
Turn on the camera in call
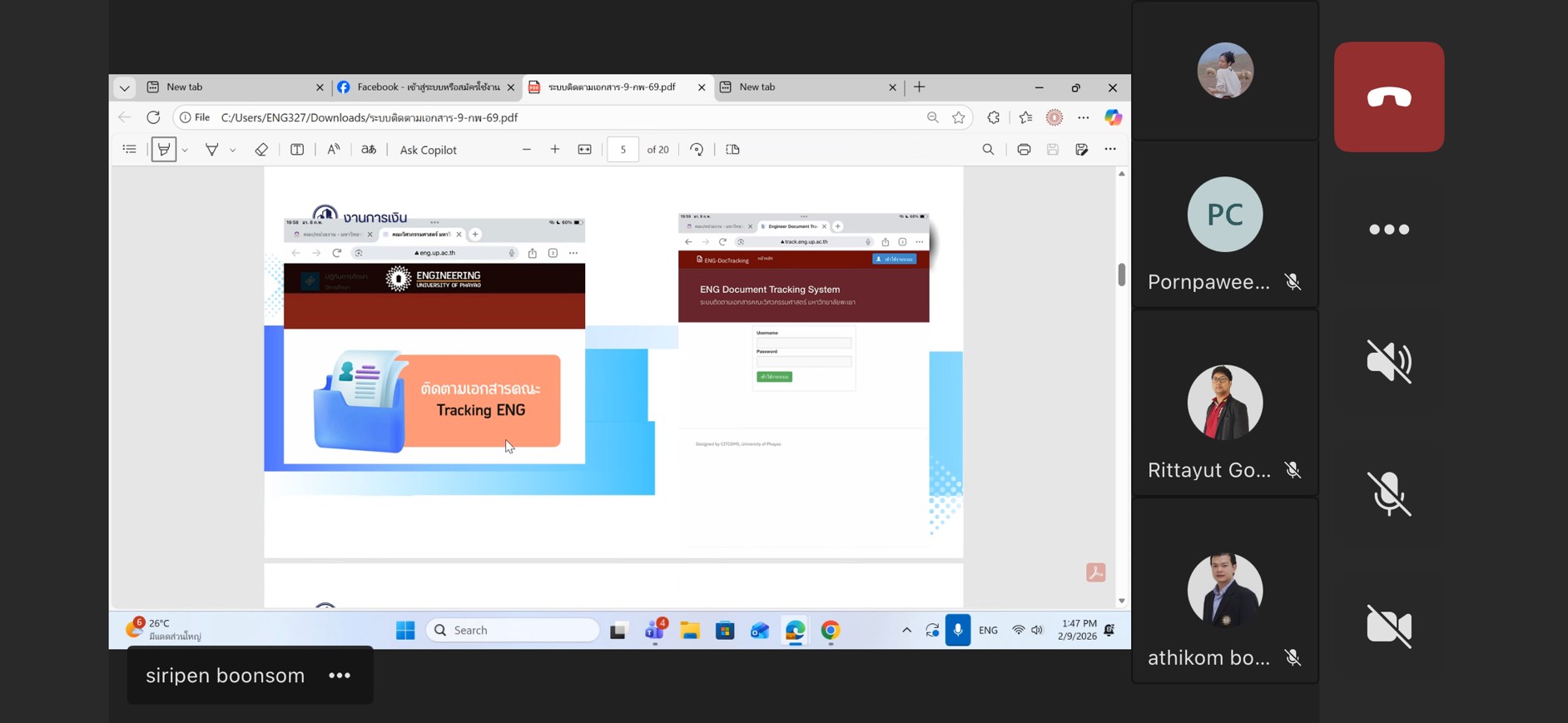[1388, 626]
